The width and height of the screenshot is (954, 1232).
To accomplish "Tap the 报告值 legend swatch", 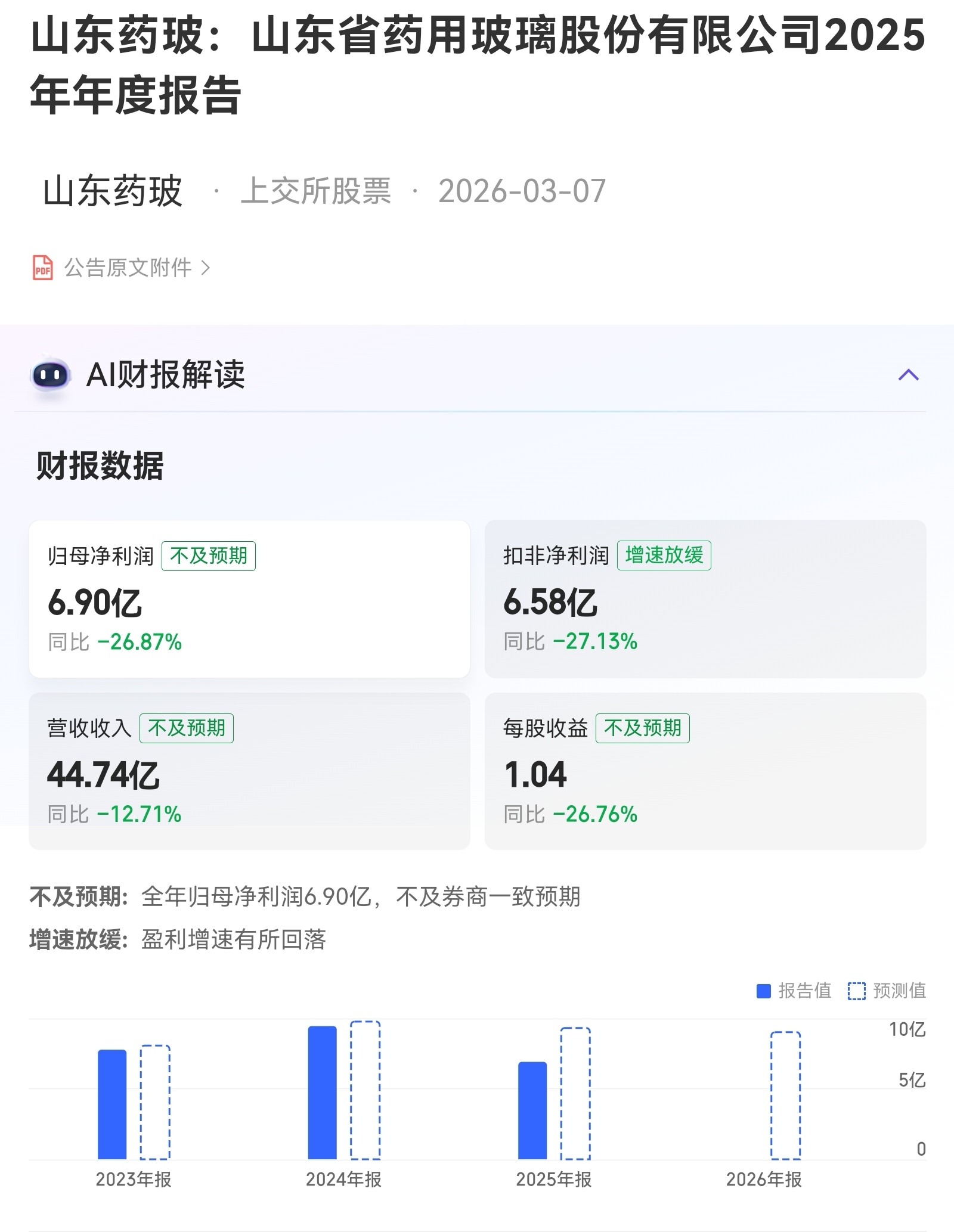I will point(764,991).
